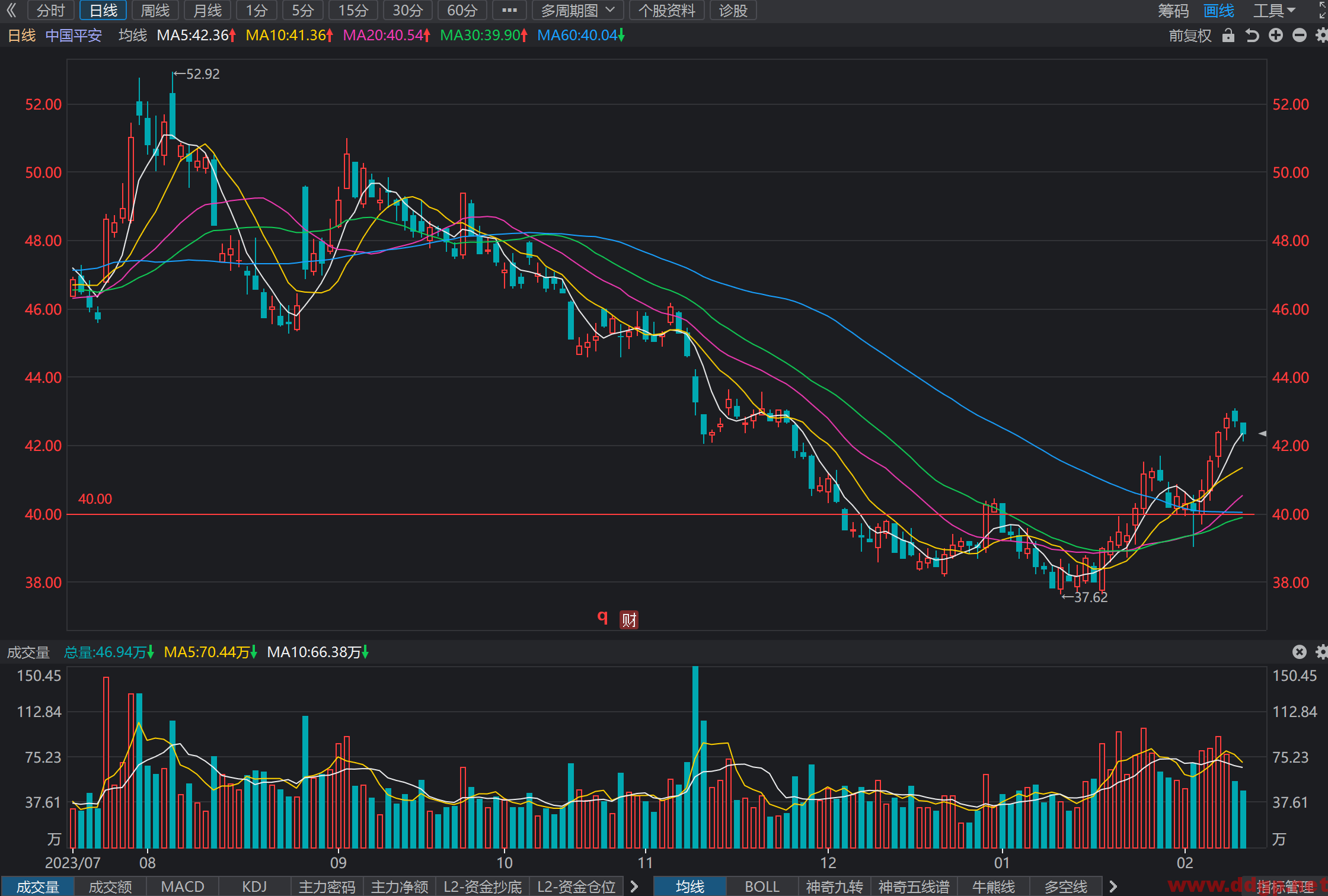Select the 成交量 indicator tab
This screenshot has width=1328, height=896.
(x=37, y=887)
